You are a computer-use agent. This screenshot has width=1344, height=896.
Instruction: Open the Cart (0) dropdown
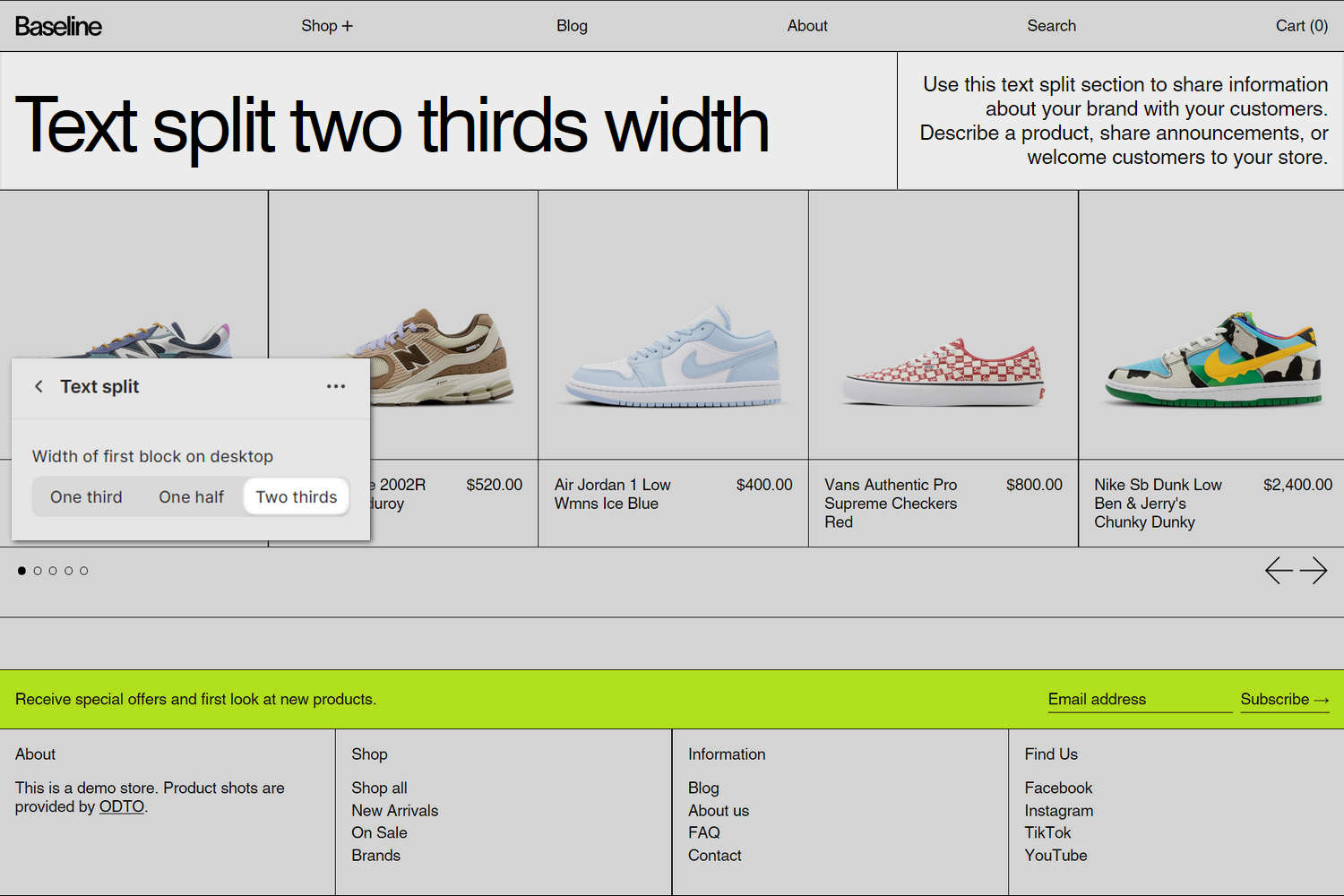tap(1301, 26)
